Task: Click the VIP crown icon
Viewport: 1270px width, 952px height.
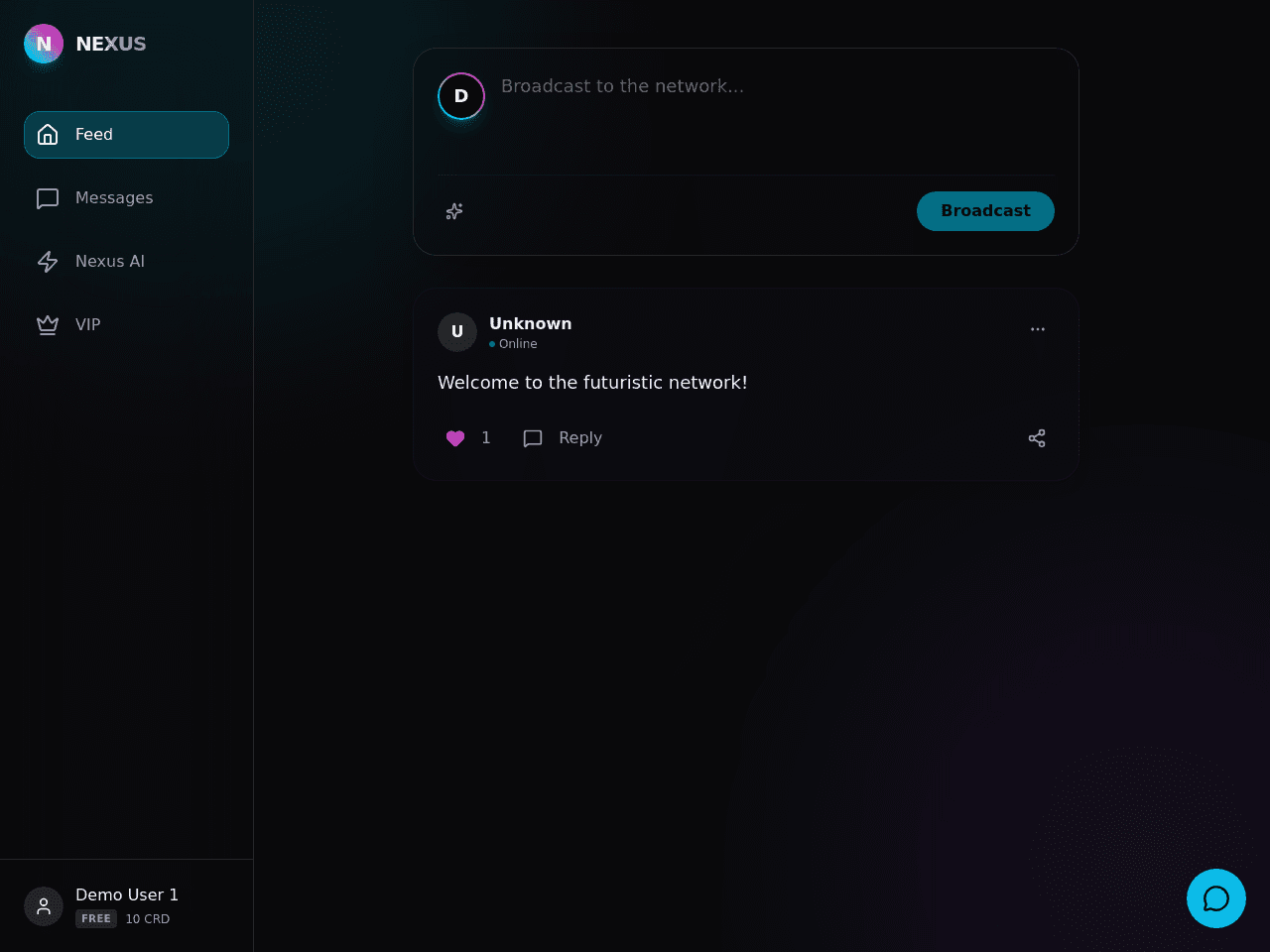Action: point(48,325)
